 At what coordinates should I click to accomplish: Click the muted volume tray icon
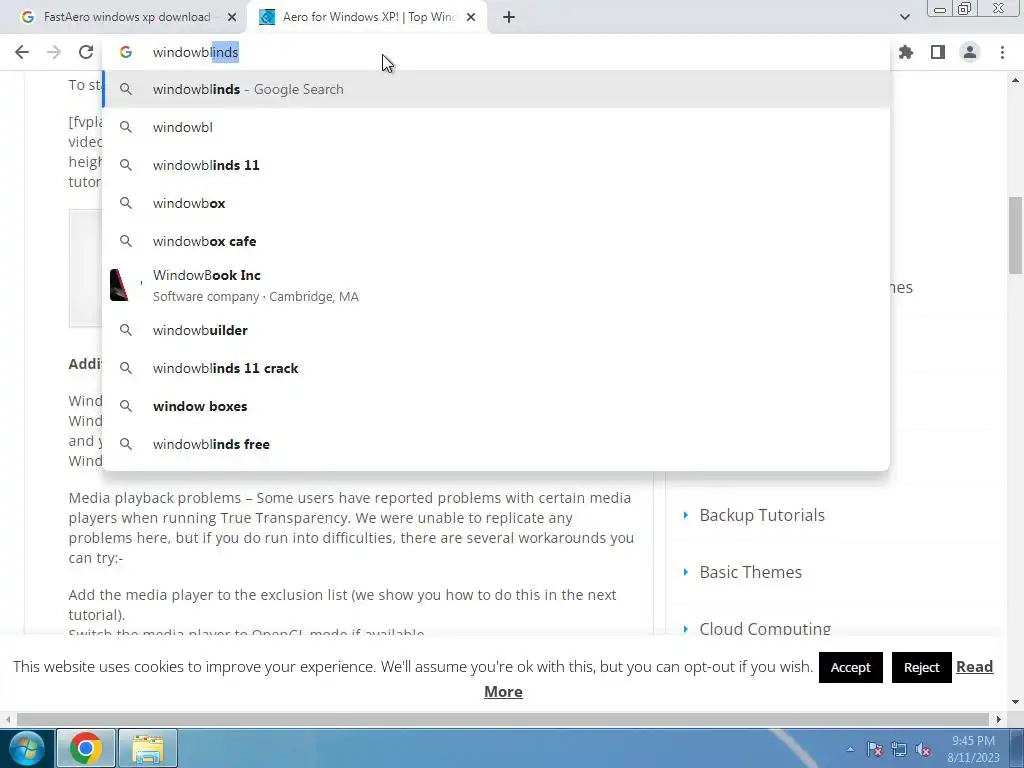pos(923,750)
